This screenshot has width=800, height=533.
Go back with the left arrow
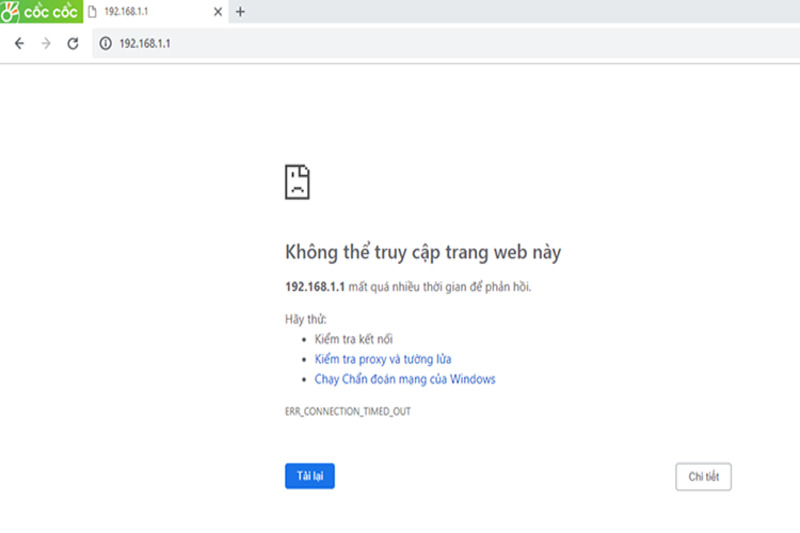(19, 43)
